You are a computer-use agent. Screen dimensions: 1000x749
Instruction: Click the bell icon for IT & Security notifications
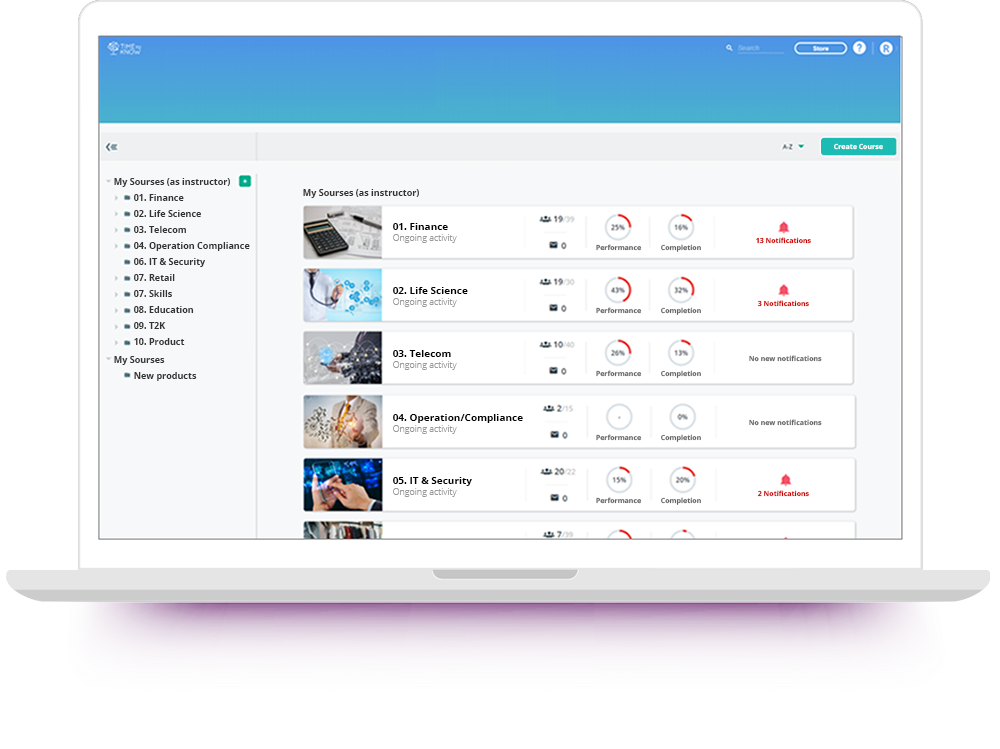tap(783, 478)
